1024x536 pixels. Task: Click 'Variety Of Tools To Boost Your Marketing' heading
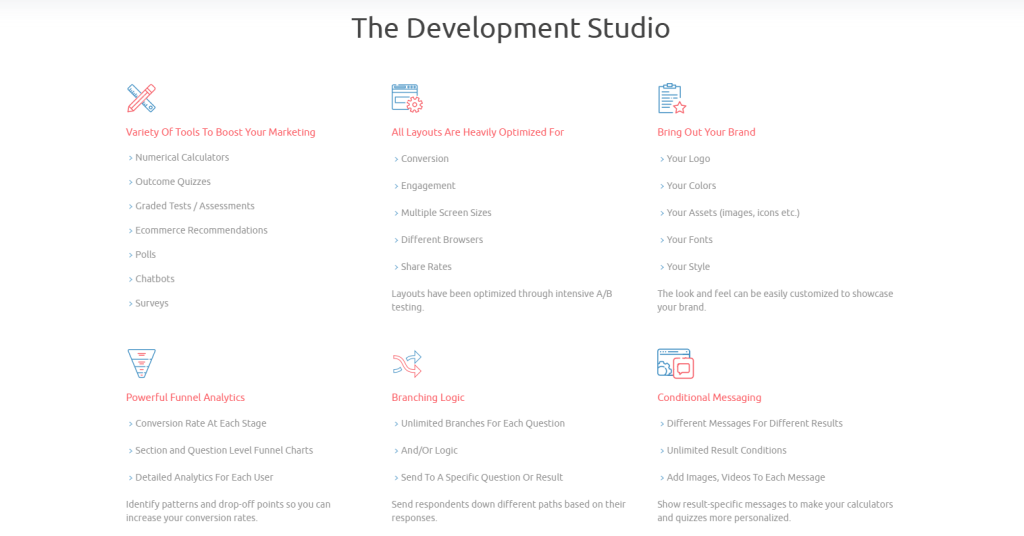220,132
